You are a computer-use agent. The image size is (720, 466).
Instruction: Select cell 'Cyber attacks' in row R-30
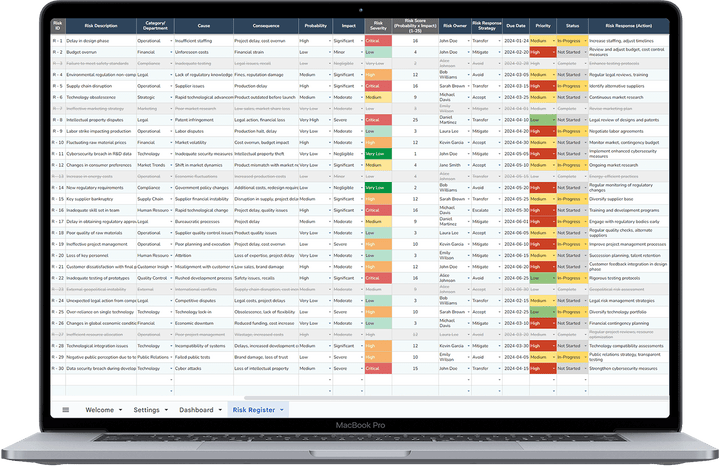tap(204, 368)
